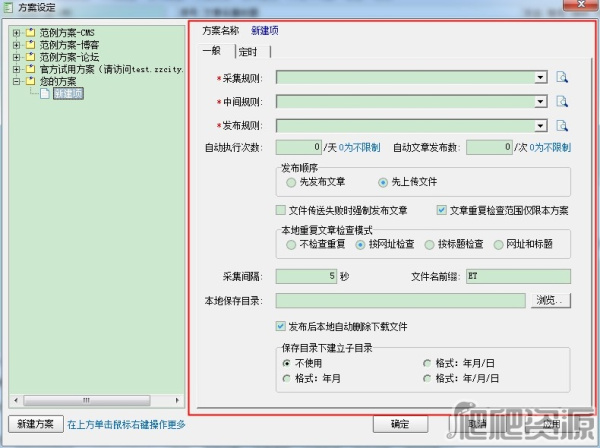Select 按标题检查 radio option
The width and height of the screenshot is (600, 448).
click(429, 245)
